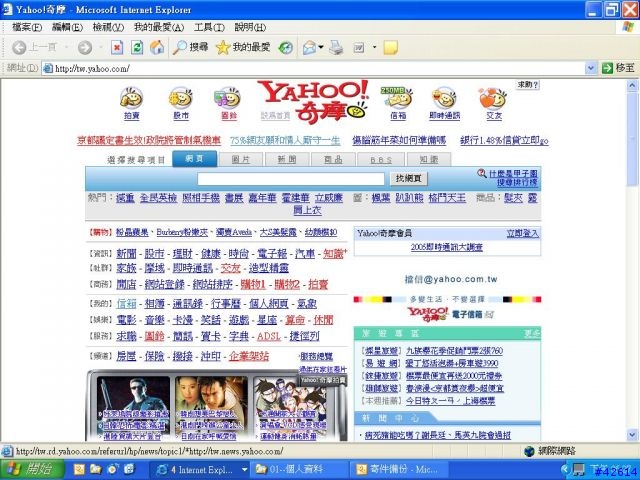
Task: Click the Mail envelope toolbar icon
Action: (x=309, y=48)
